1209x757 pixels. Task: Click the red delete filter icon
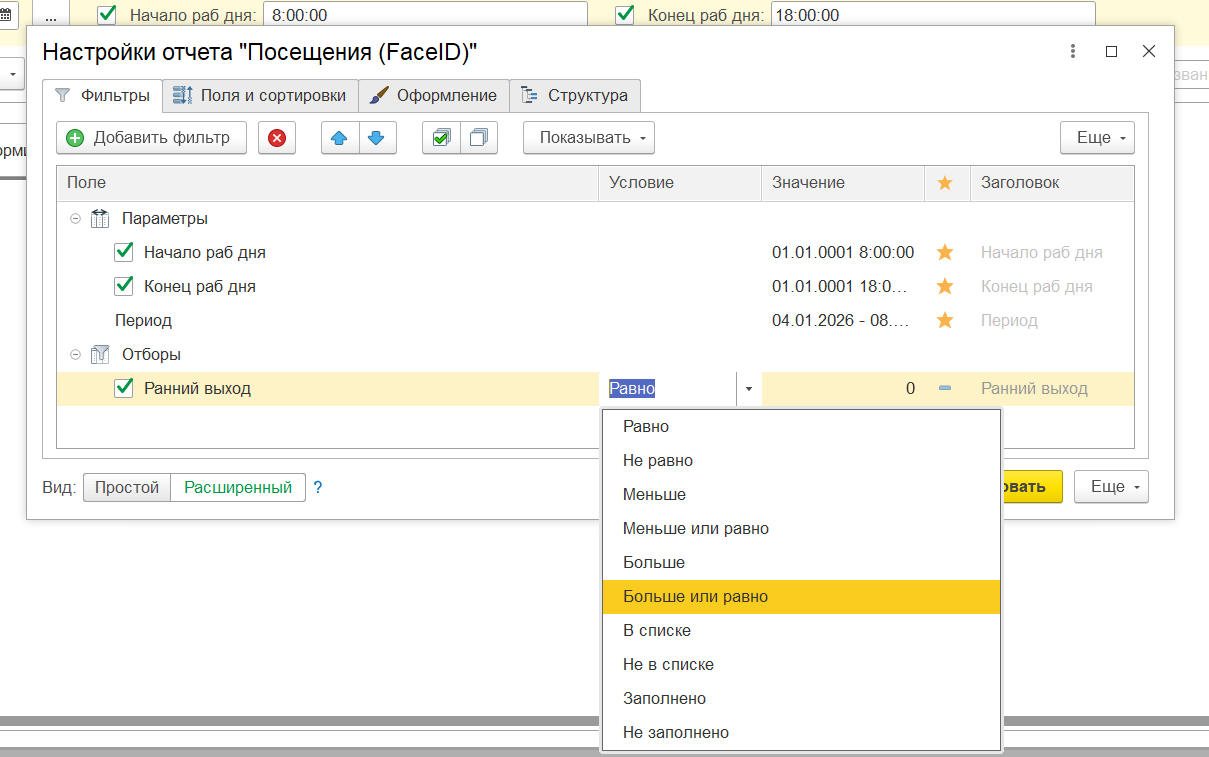(277, 138)
